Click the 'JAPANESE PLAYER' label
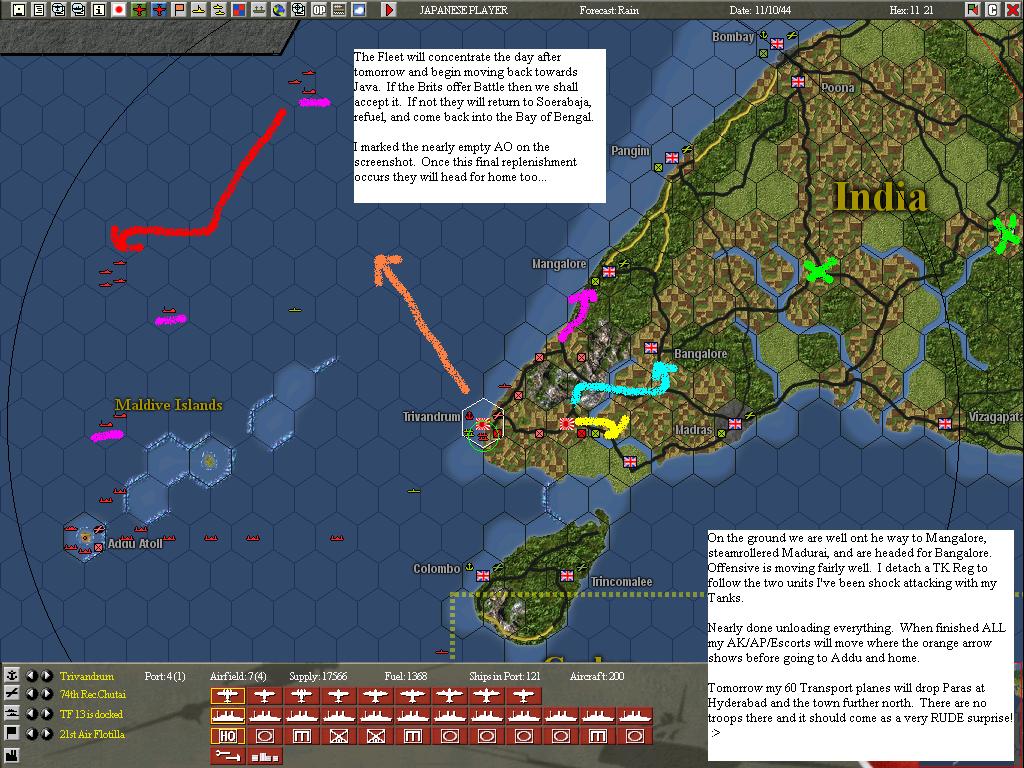The width and height of the screenshot is (1024, 768). pos(463,10)
